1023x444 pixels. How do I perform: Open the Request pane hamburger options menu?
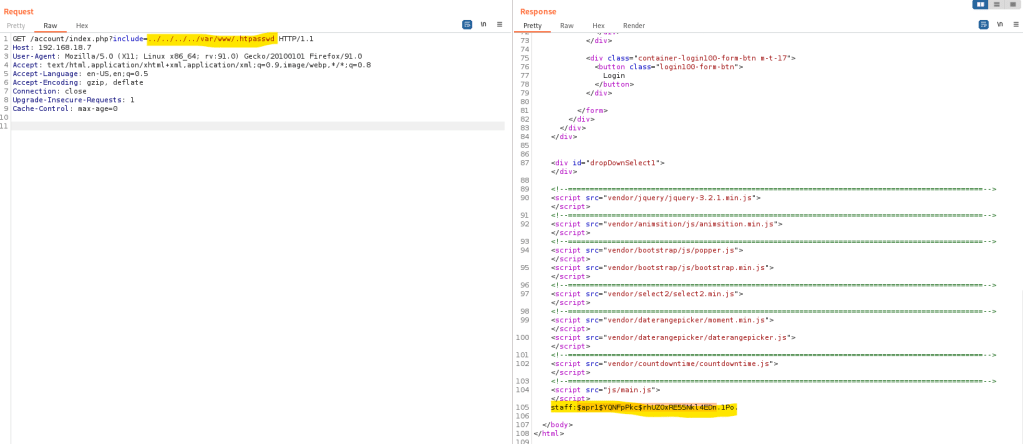point(500,24)
